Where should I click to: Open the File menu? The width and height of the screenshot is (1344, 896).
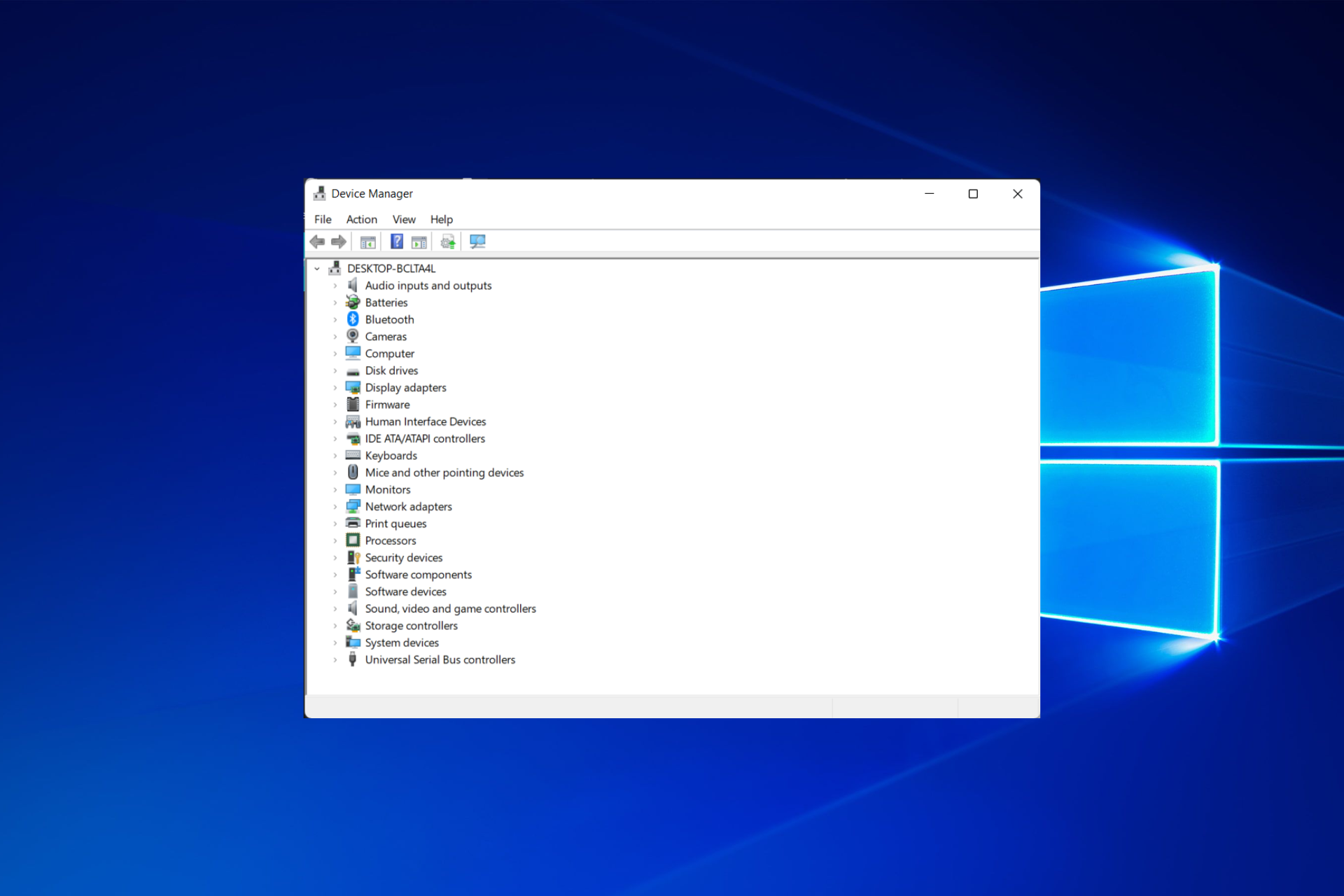(323, 219)
